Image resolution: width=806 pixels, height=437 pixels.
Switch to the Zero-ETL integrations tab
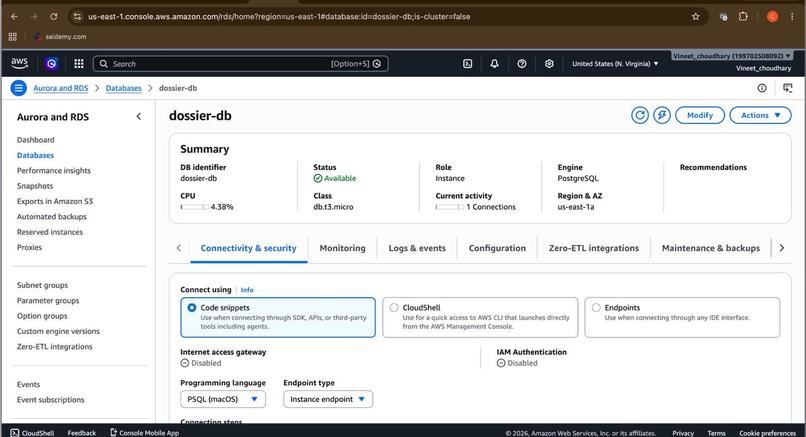(x=594, y=248)
